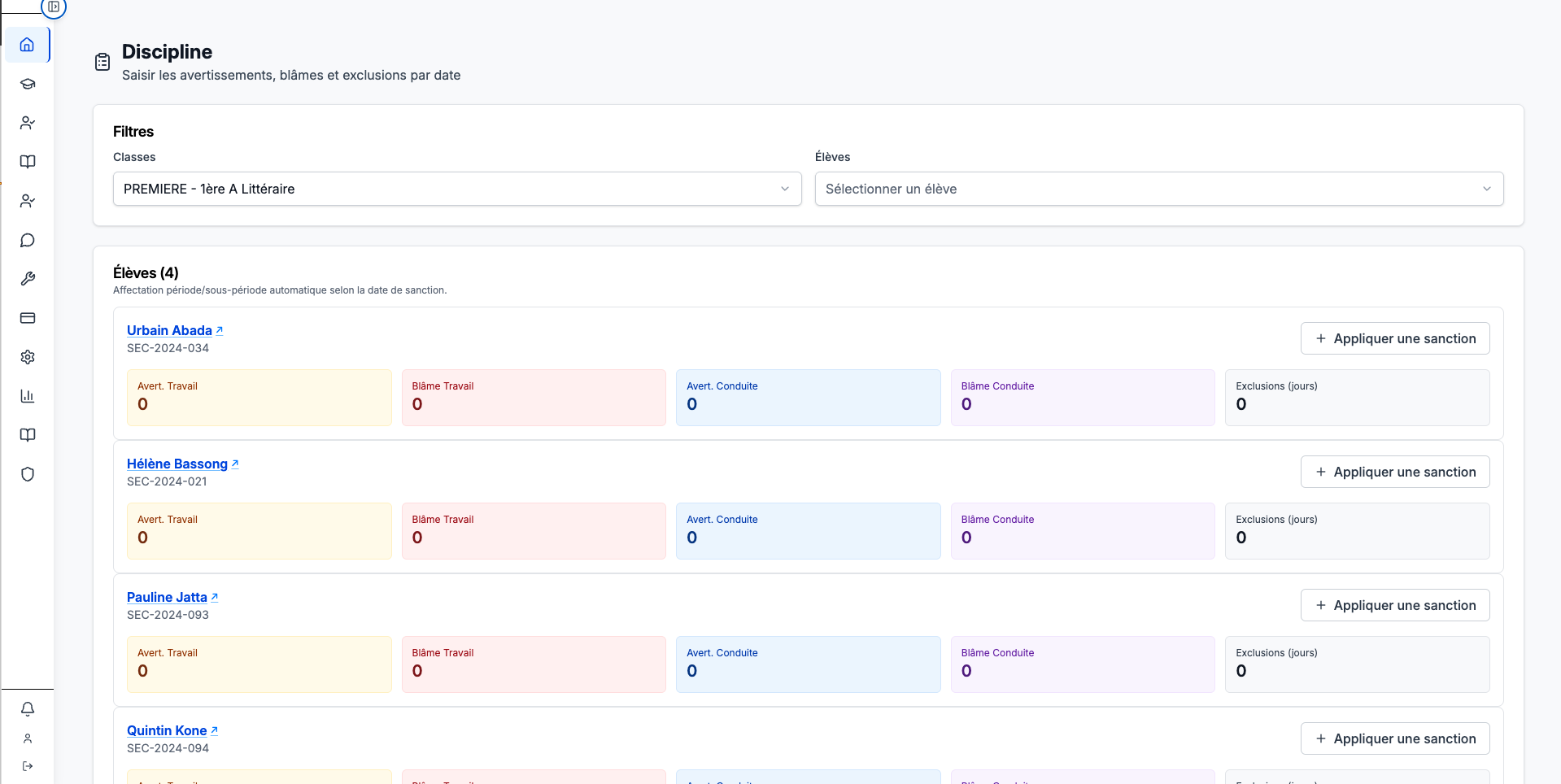Click Urbain Abada's Blâme Travail card
The image size is (1561, 784).
[x=534, y=398]
